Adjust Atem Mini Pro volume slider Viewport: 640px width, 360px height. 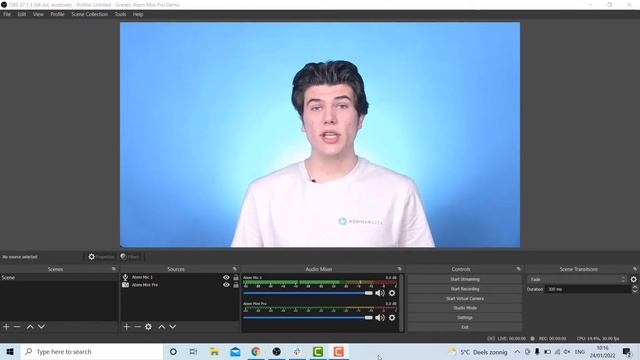tap(308, 318)
